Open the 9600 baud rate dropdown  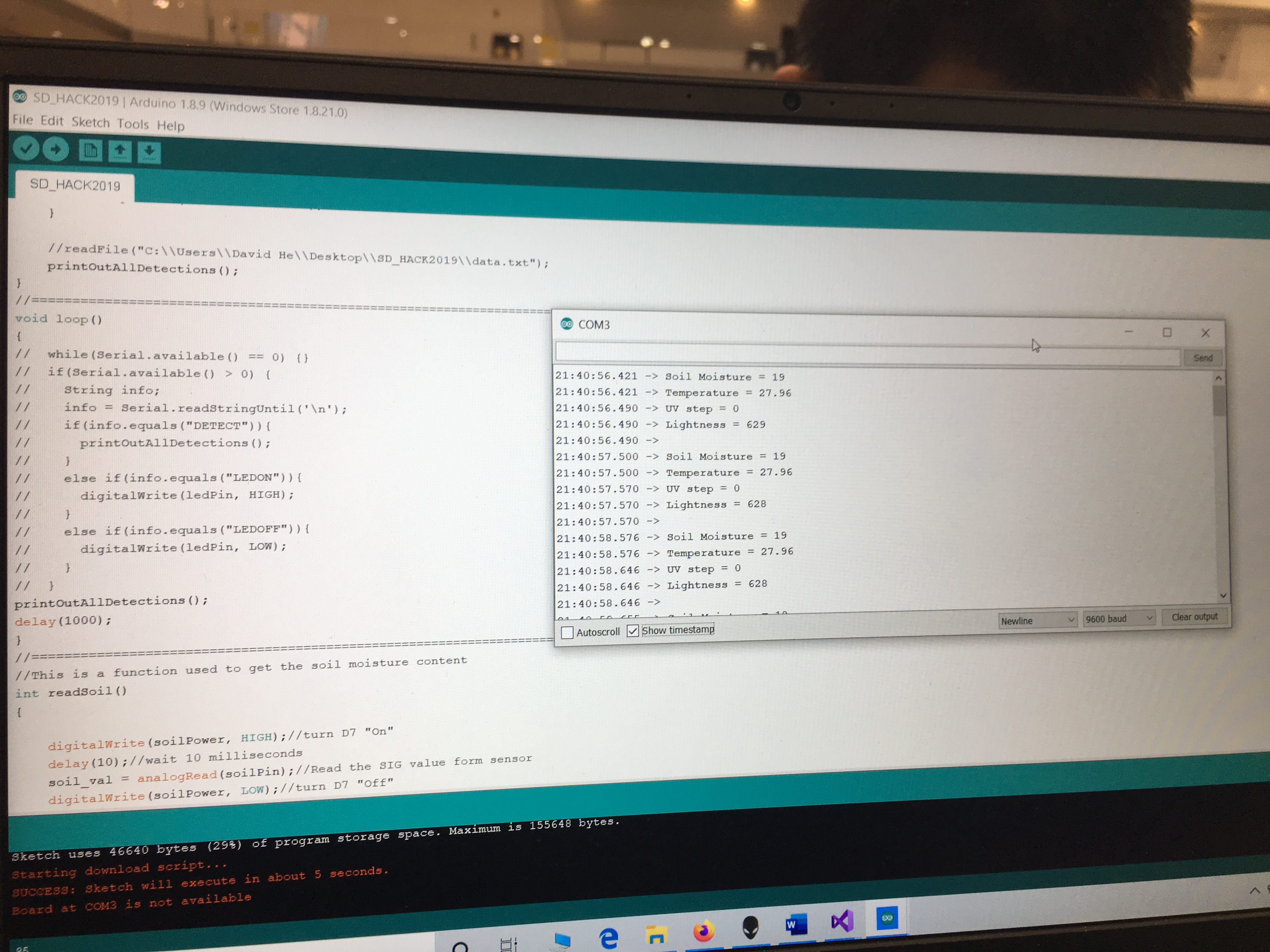[1118, 619]
